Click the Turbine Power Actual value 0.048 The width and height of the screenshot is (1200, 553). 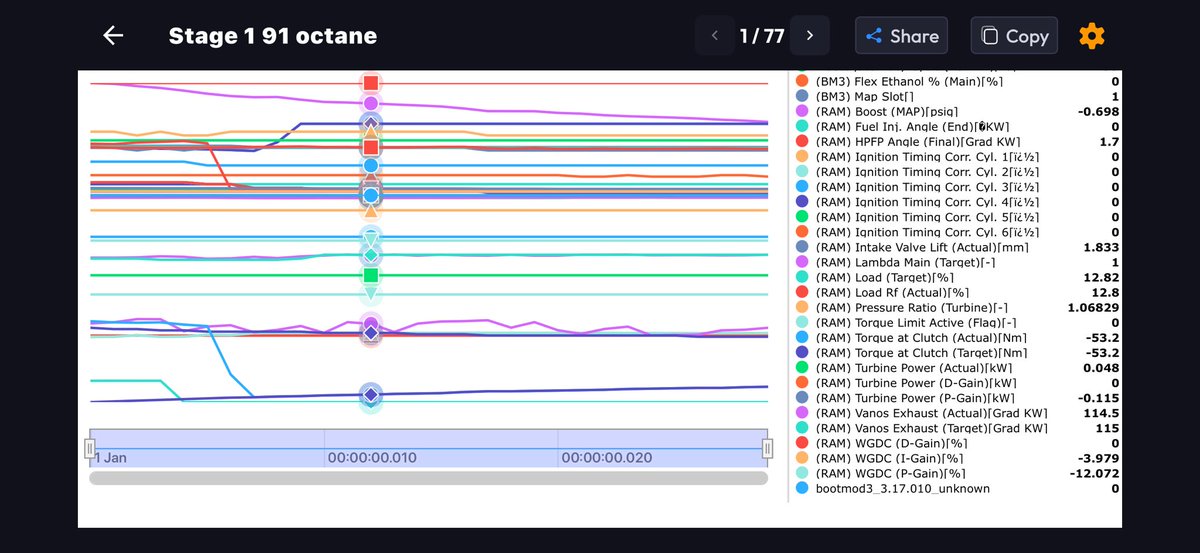coord(1101,368)
